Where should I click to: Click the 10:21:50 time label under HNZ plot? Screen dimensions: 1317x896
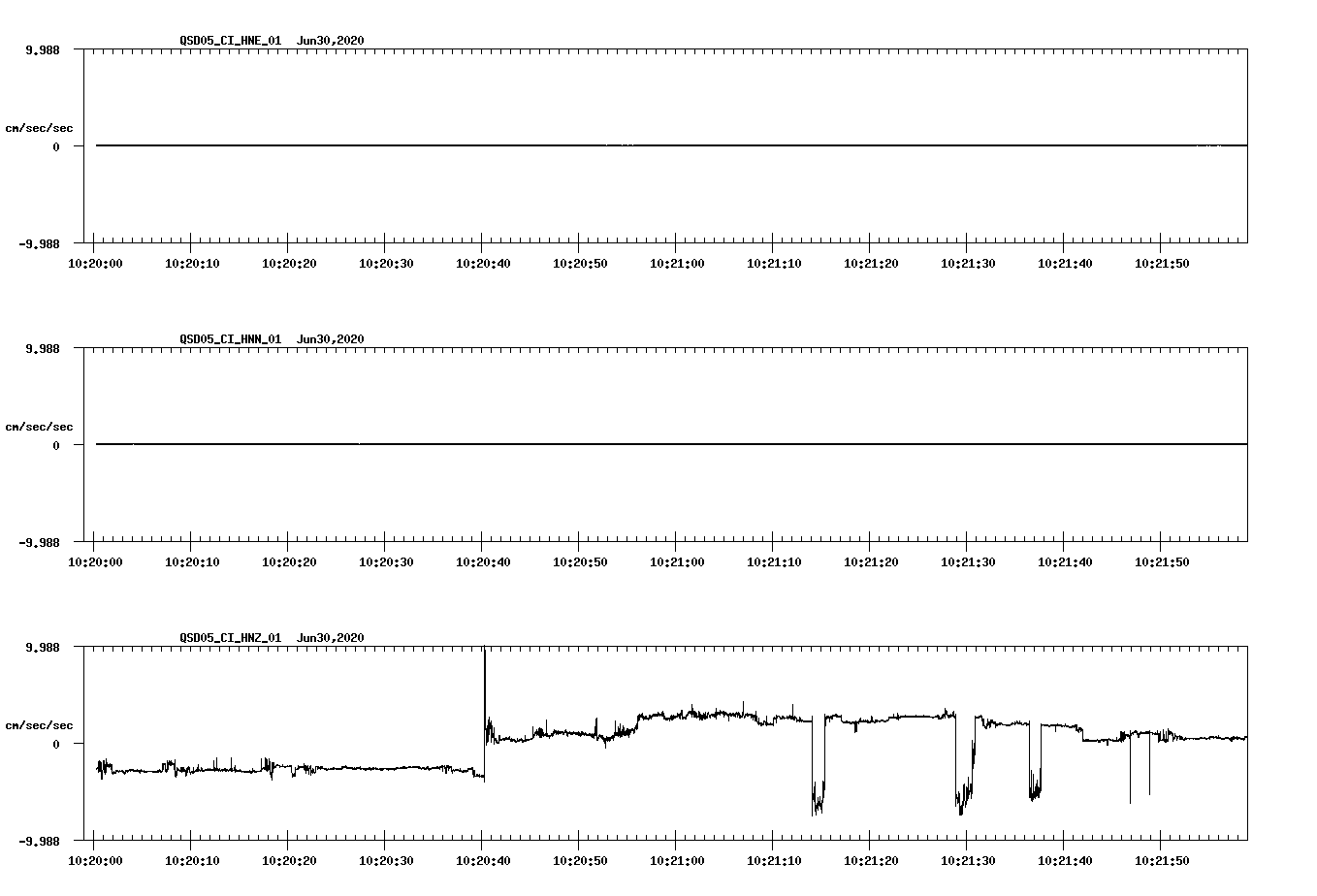(1162, 861)
